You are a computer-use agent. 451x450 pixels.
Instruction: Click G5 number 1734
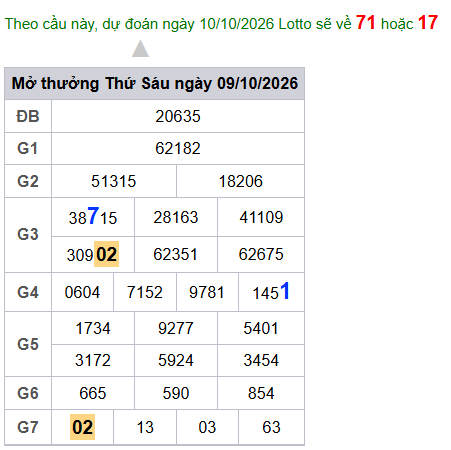93,328
